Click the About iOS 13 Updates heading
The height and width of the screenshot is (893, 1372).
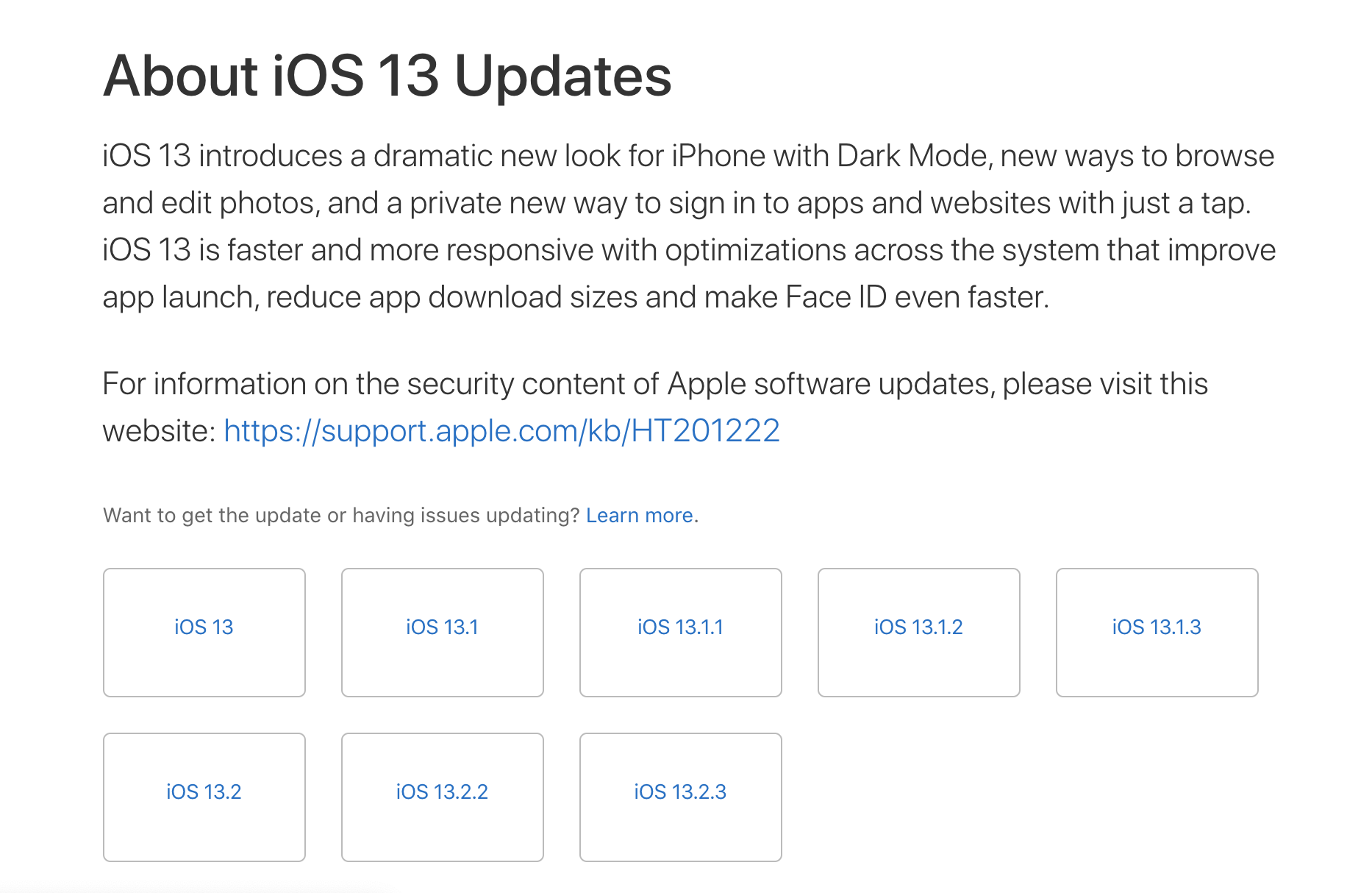coord(387,76)
